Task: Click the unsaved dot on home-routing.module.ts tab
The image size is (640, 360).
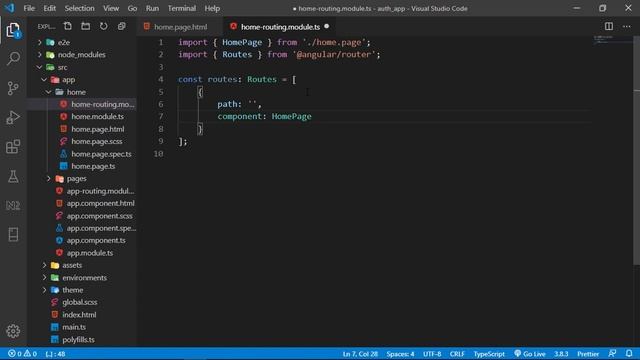Action: click(x=327, y=27)
